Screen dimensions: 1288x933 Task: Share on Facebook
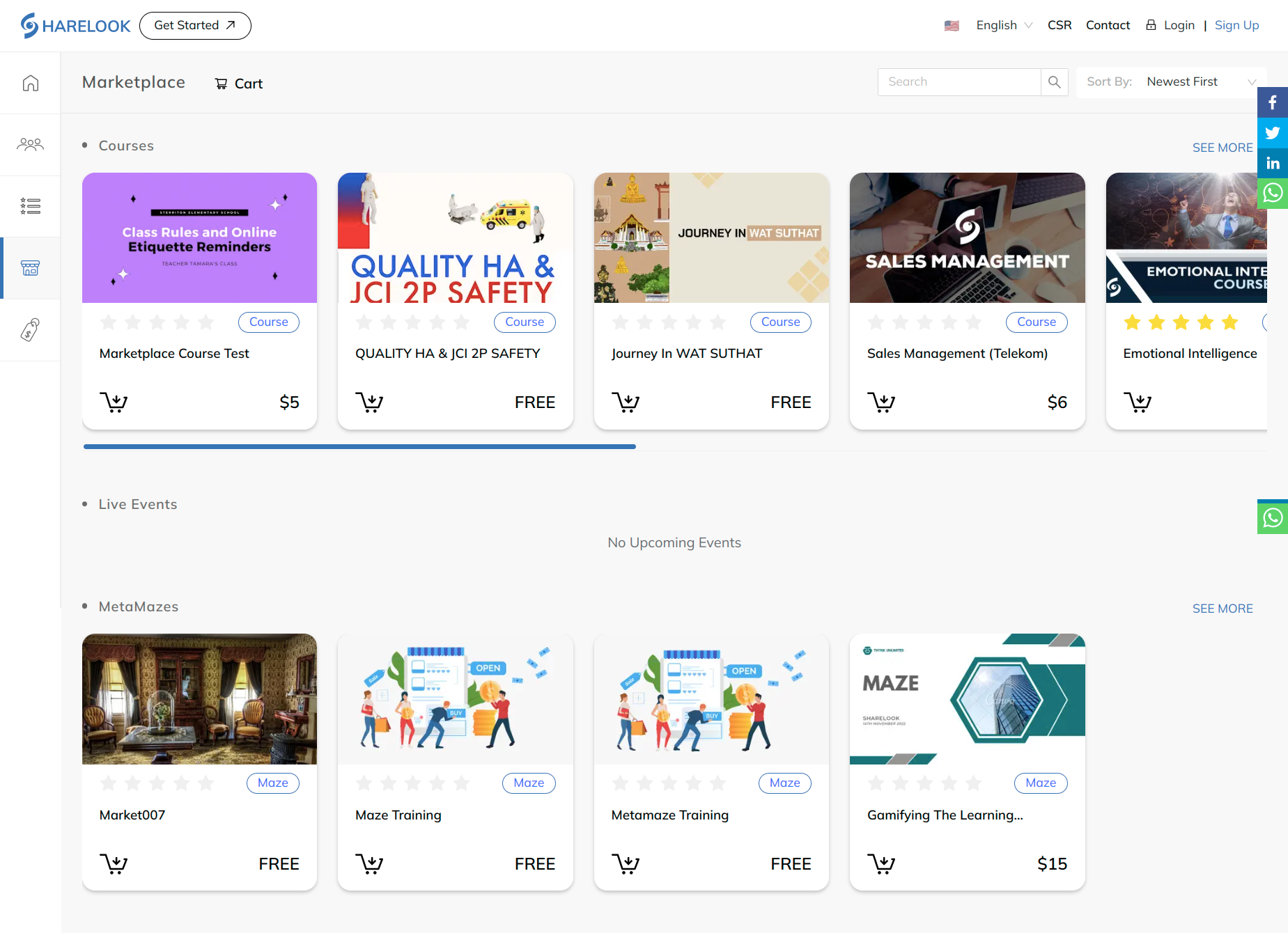pyautogui.click(x=1273, y=102)
